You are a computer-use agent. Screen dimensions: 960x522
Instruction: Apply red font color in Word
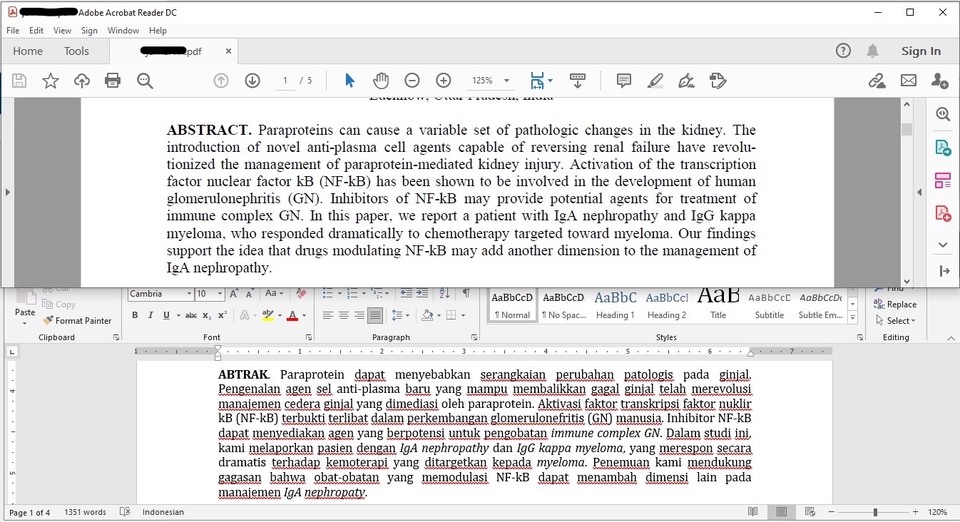(293, 315)
